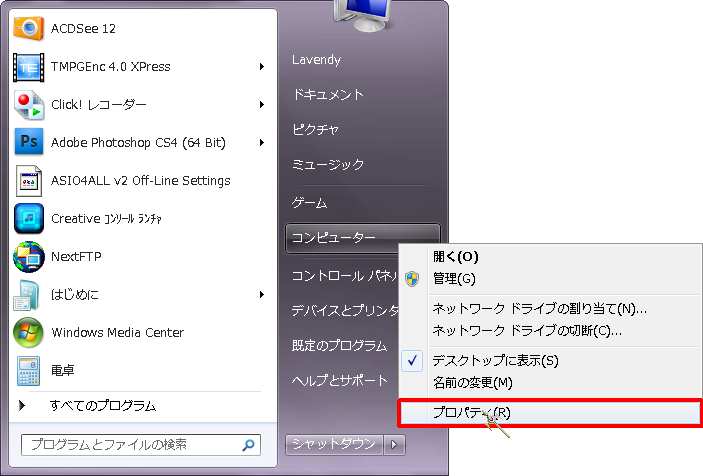Toggle the デスクトップに表示(S) checkmark

(412, 360)
